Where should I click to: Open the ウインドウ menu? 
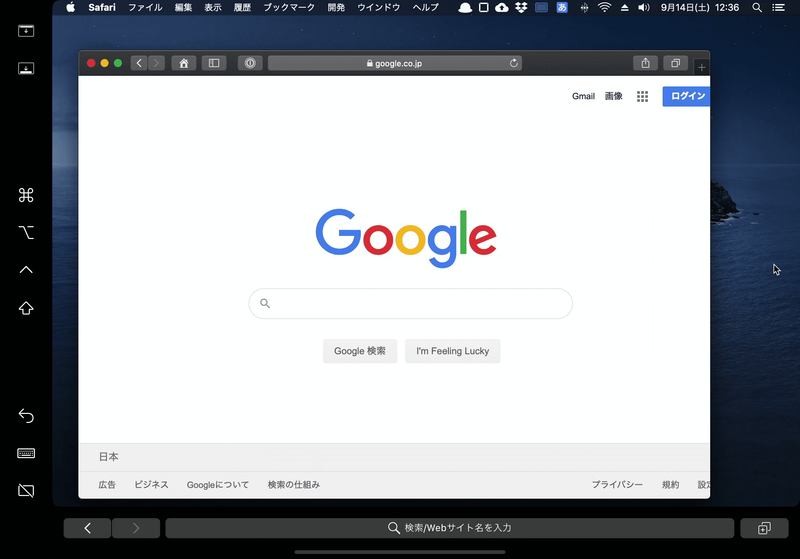pyautogui.click(x=379, y=7)
